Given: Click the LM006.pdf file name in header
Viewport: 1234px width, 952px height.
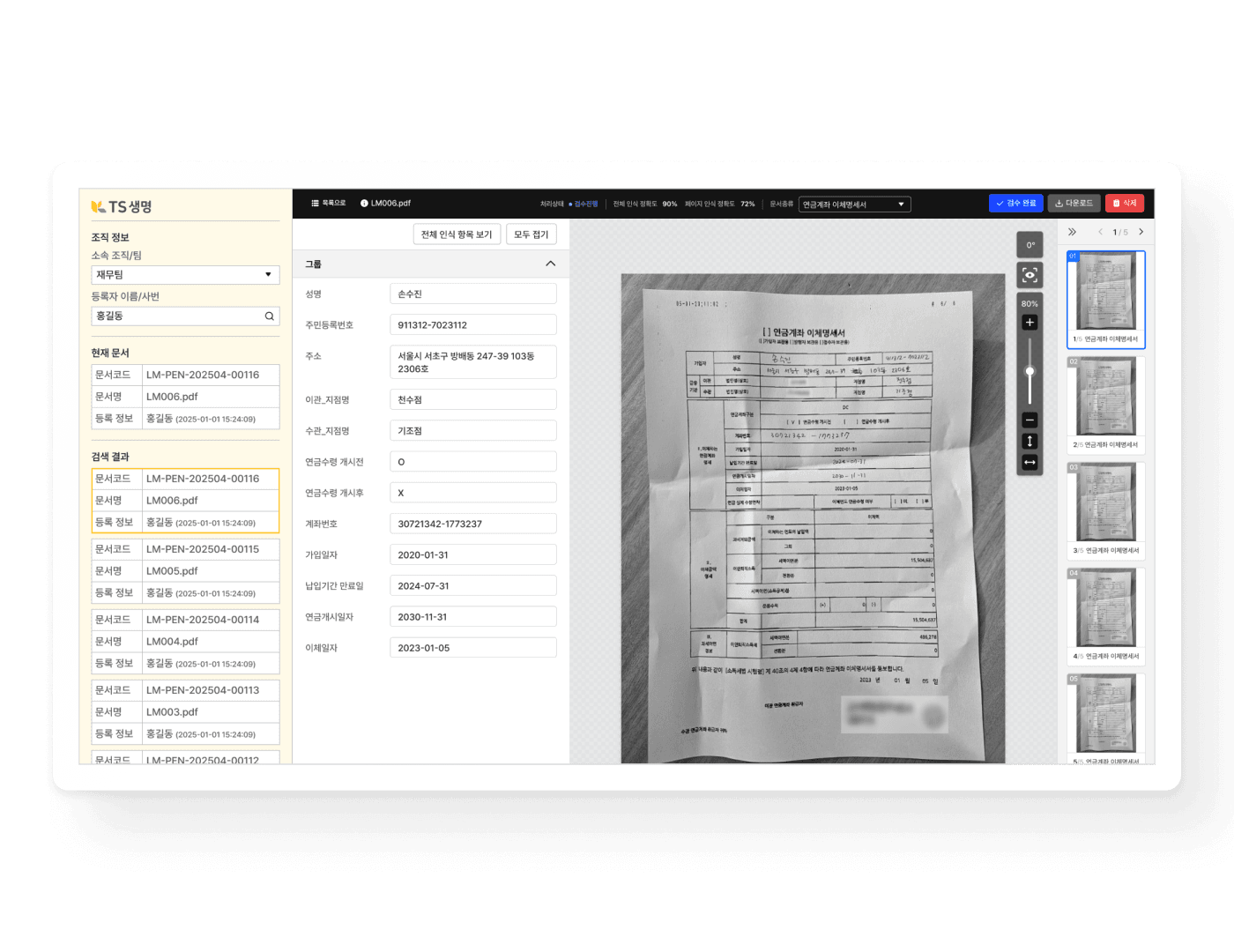Looking at the screenshot, I should coord(390,204).
